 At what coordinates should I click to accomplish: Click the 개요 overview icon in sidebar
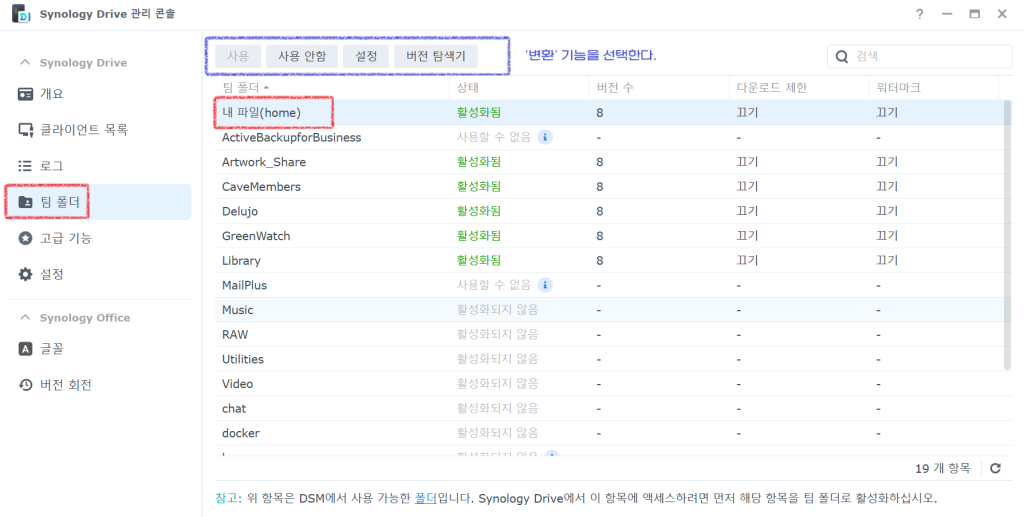tap(25, 94)
